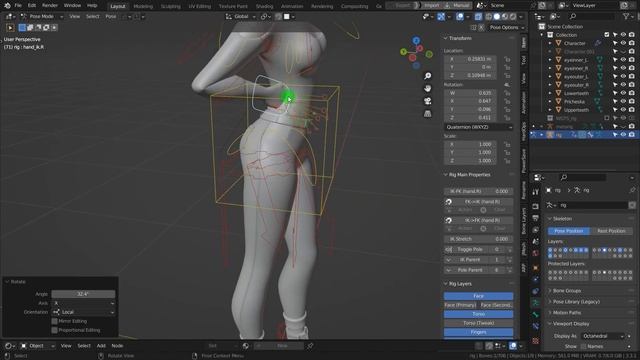
Task: Click the zoom magnifier viewport gizmo
Action: pyautogui.click(x=427, y=76)
